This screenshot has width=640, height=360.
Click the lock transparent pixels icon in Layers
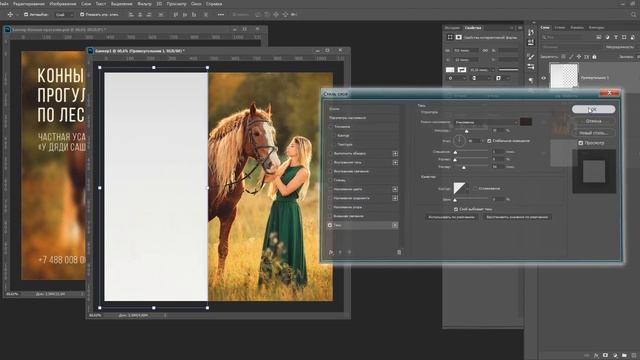pyautogui.click(x=563, y=57)
